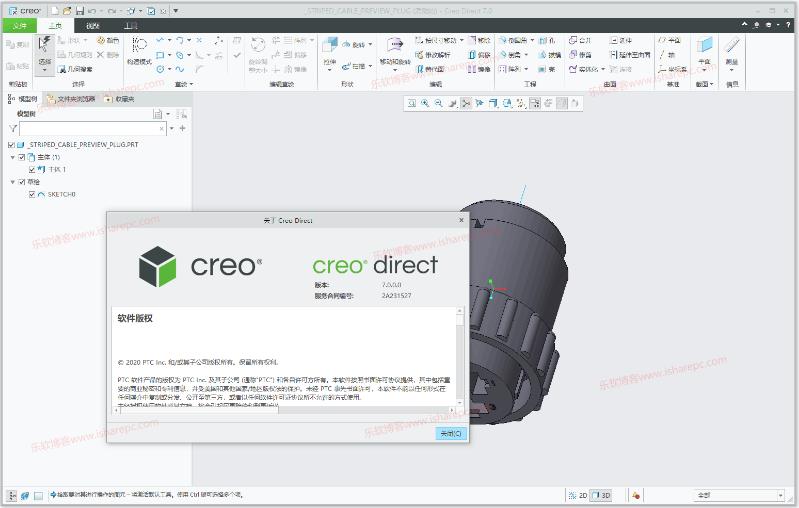The width and height of the screenshot is (799, 508).
Task: Click the 测量 (Measure) tool icon
Action: pos(732,50)
